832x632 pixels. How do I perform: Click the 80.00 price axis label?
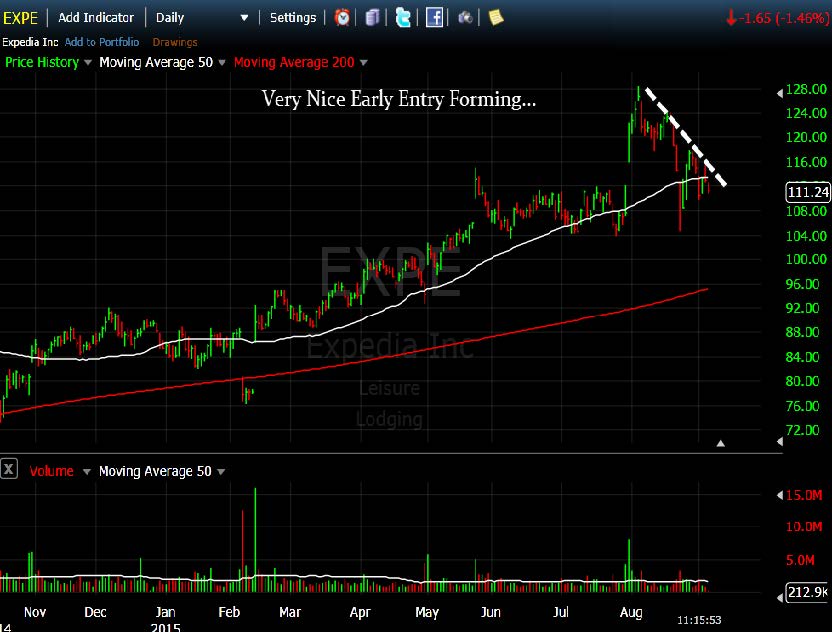802,381
